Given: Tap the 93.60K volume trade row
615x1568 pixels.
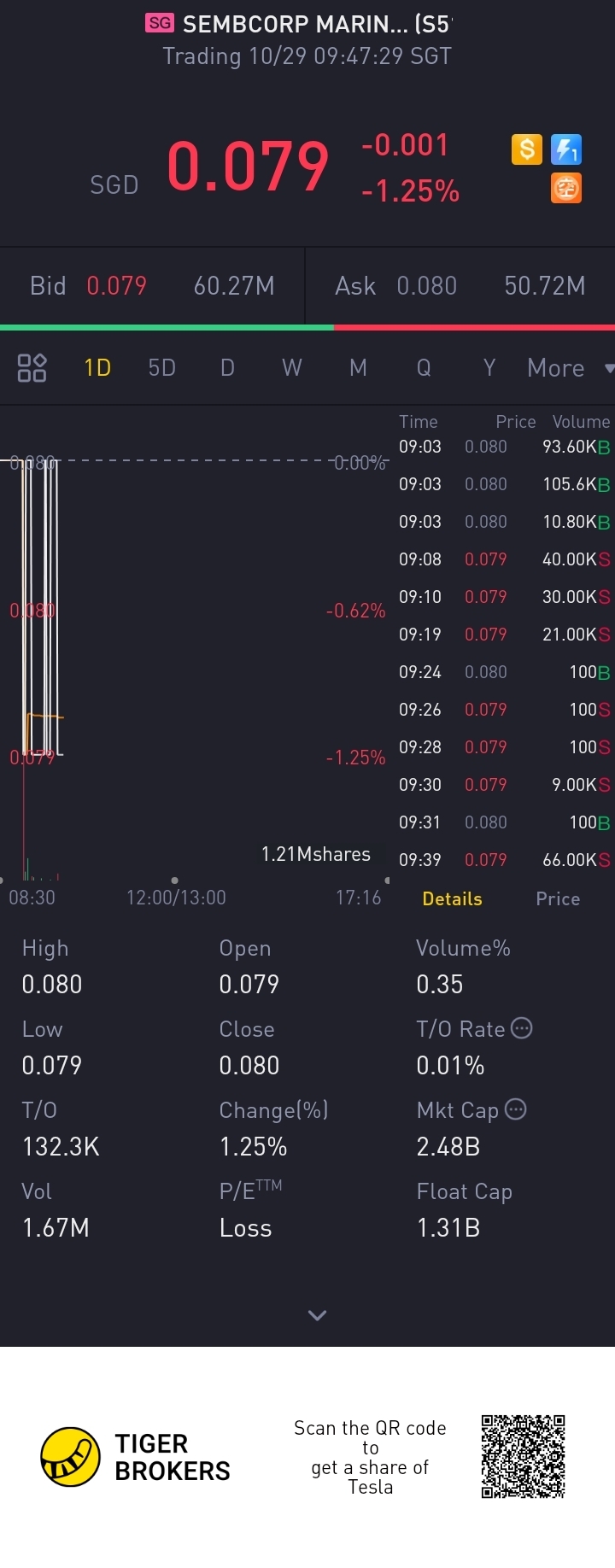Looking at the screenshot, I should (504, 447).
